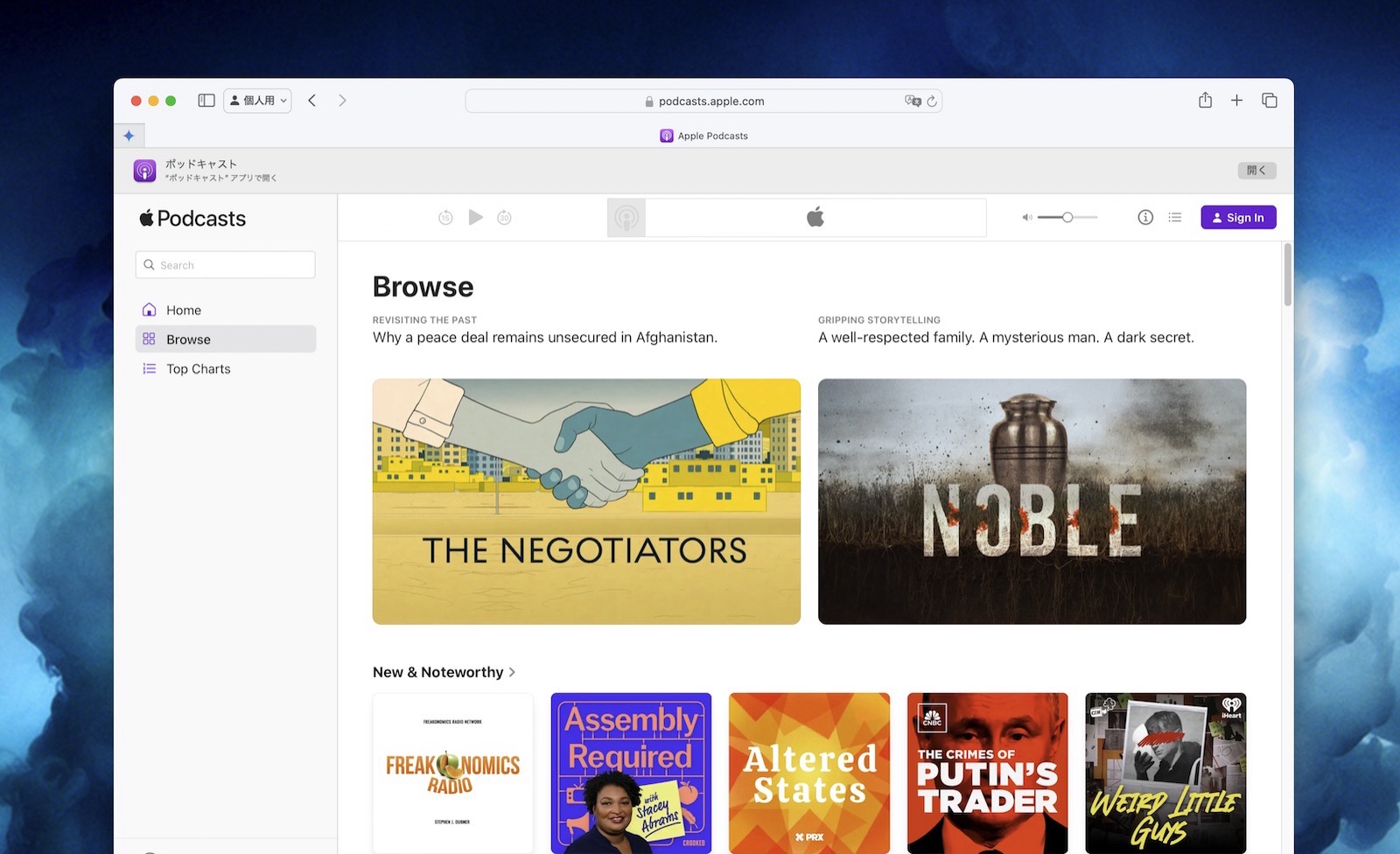Skip forward 30 seconds
Viewport: 1400px width, 854px height.
point(504,218)
